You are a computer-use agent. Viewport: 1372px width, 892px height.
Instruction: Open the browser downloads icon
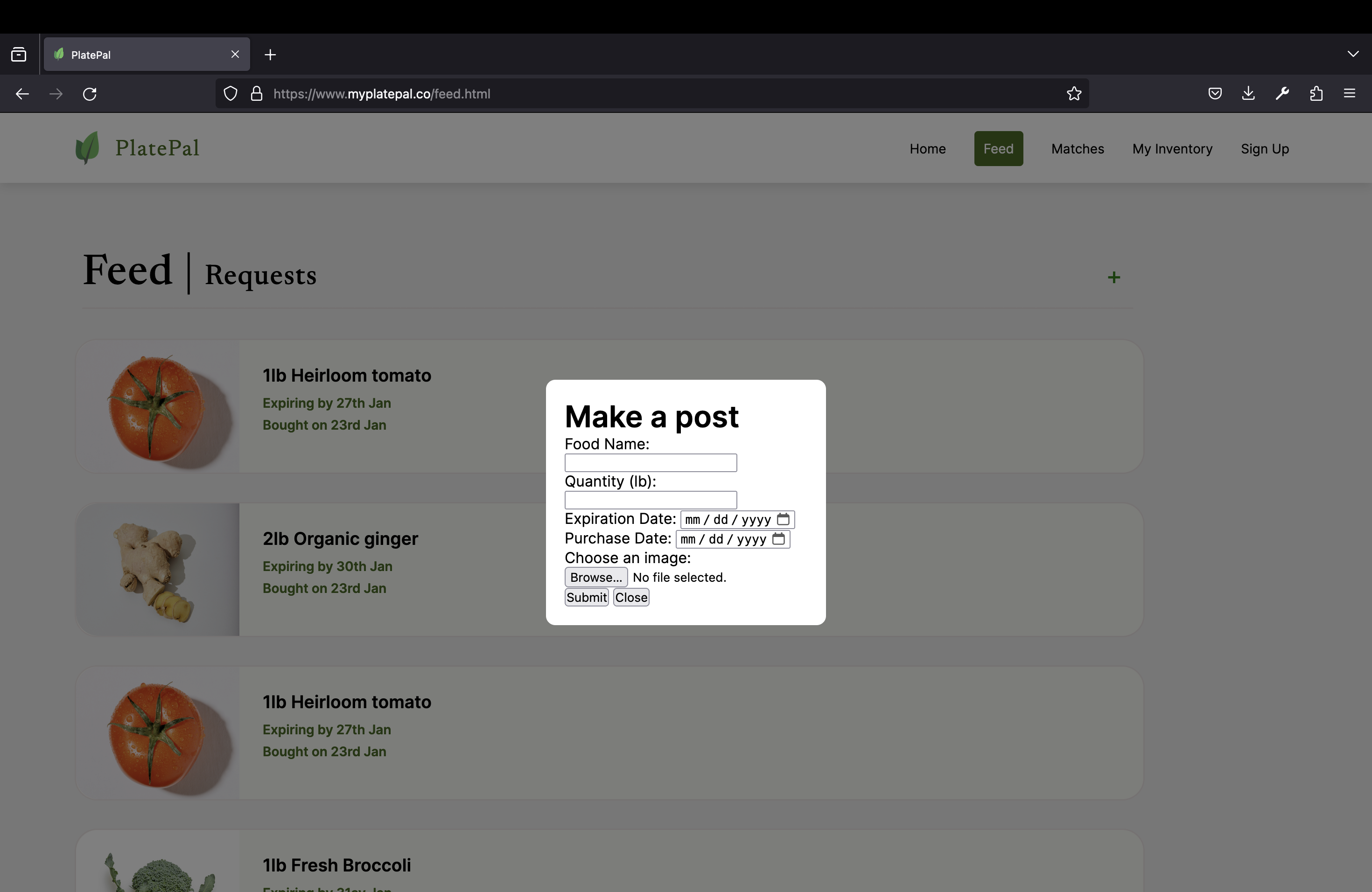tap(1248, 93)
